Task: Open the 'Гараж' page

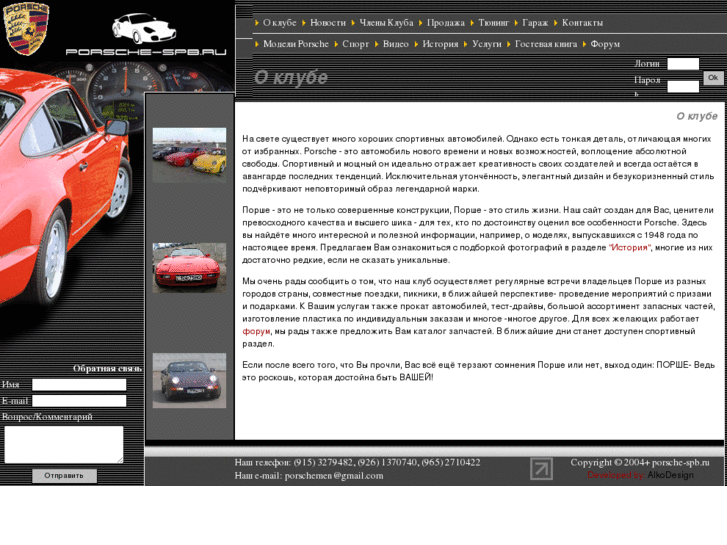Action: [535, 23]
